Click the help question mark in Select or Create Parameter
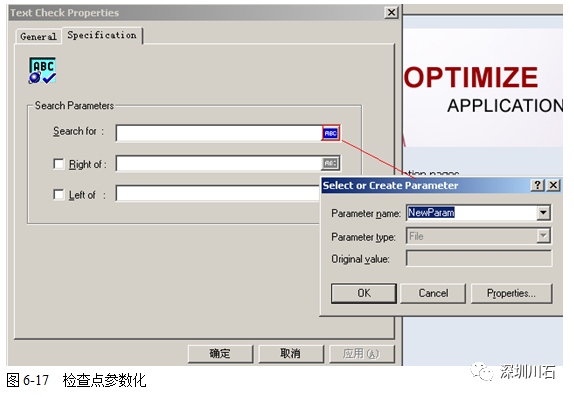 (537, 185)
